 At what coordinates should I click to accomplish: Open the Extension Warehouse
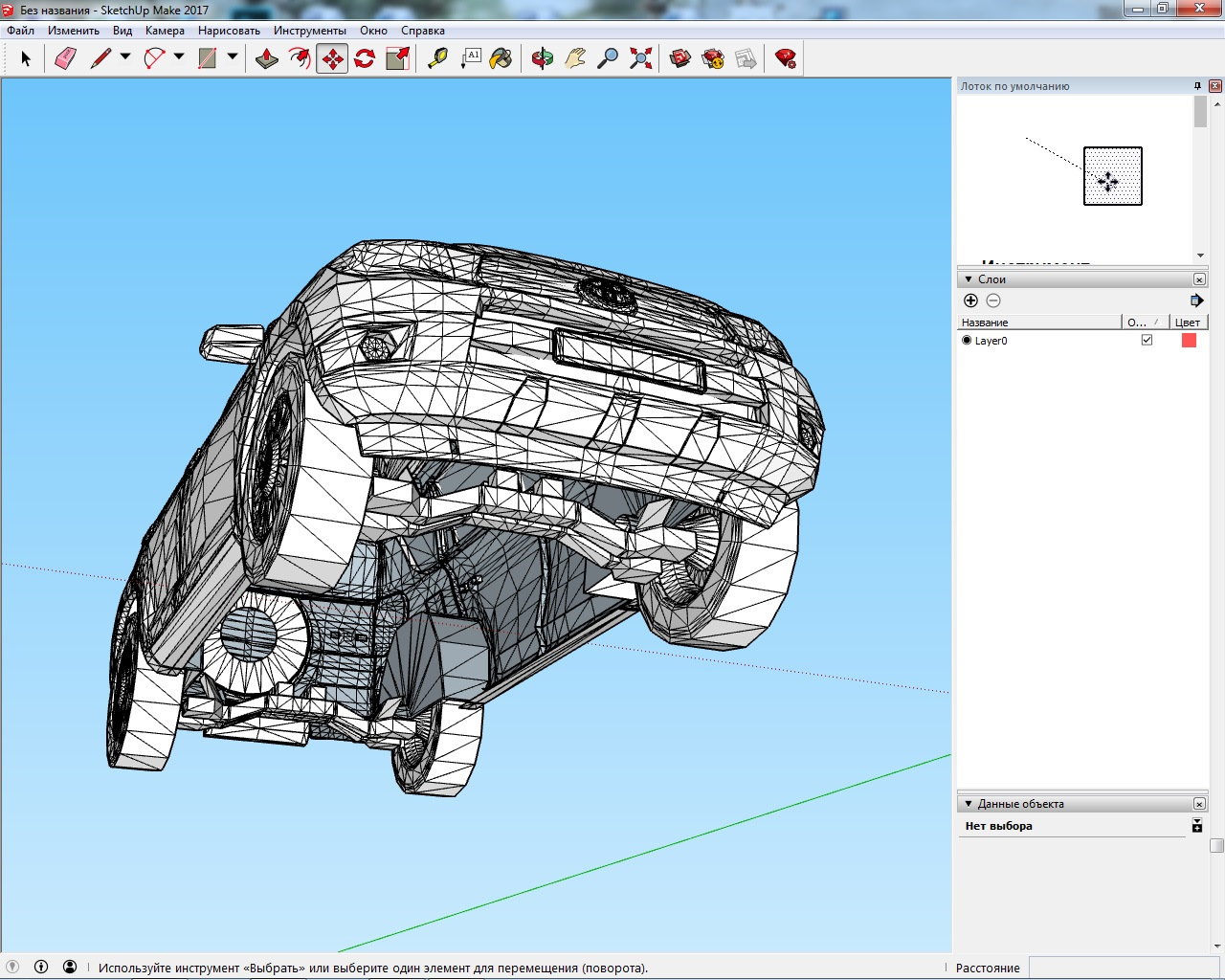713,59
